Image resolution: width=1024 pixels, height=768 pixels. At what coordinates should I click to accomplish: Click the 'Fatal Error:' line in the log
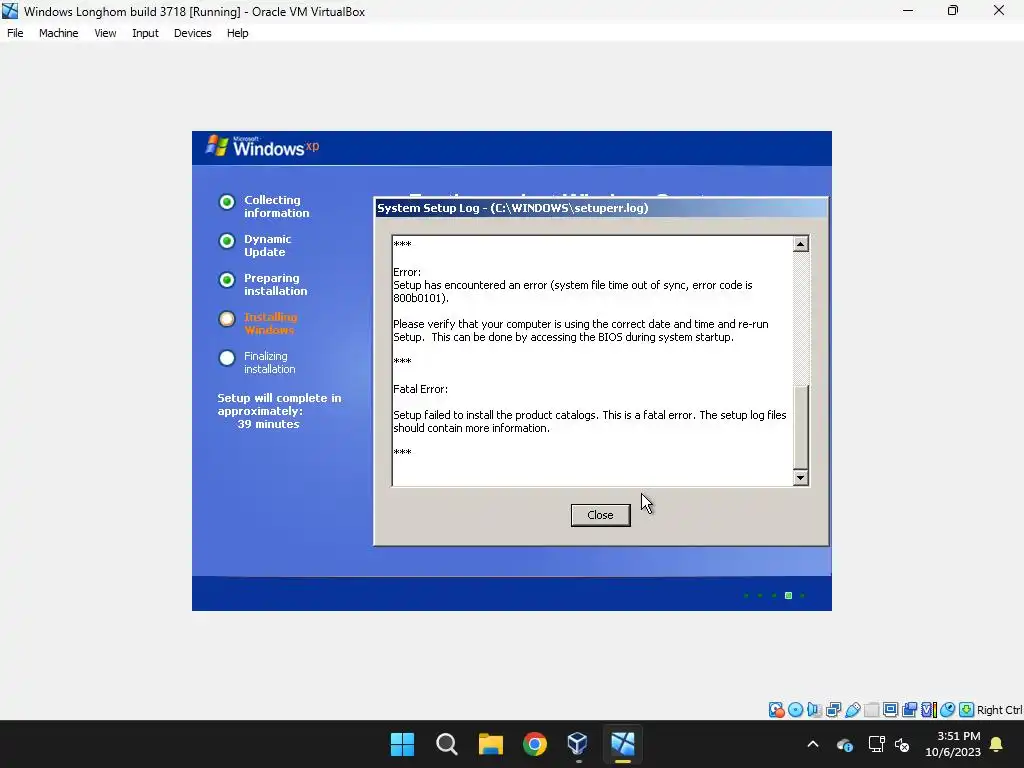[x=421, y=389]
